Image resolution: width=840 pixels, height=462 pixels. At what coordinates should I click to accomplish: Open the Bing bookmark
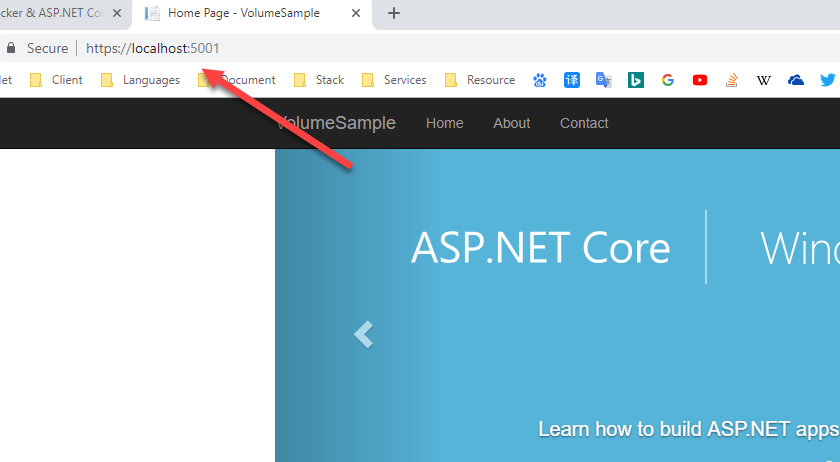636,80
